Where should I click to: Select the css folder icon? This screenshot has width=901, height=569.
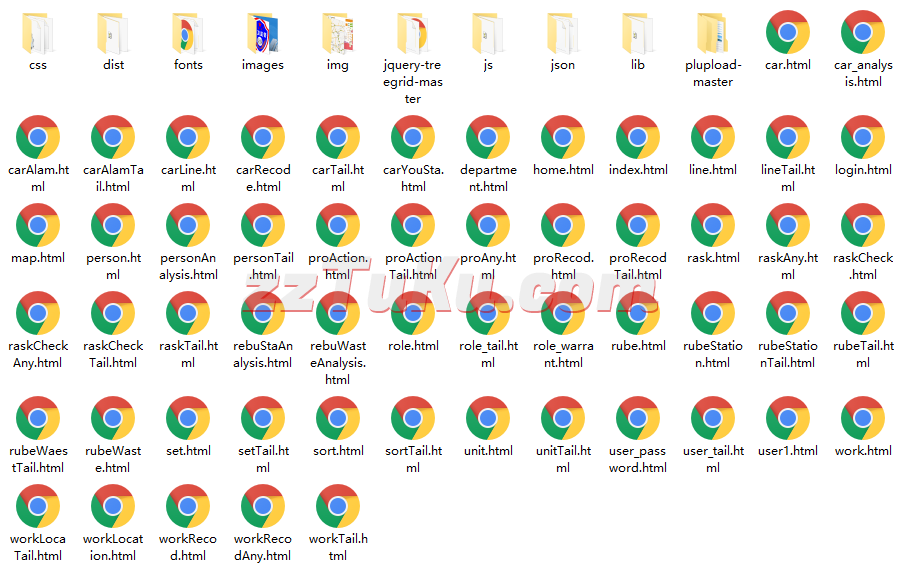pos(38,33)
